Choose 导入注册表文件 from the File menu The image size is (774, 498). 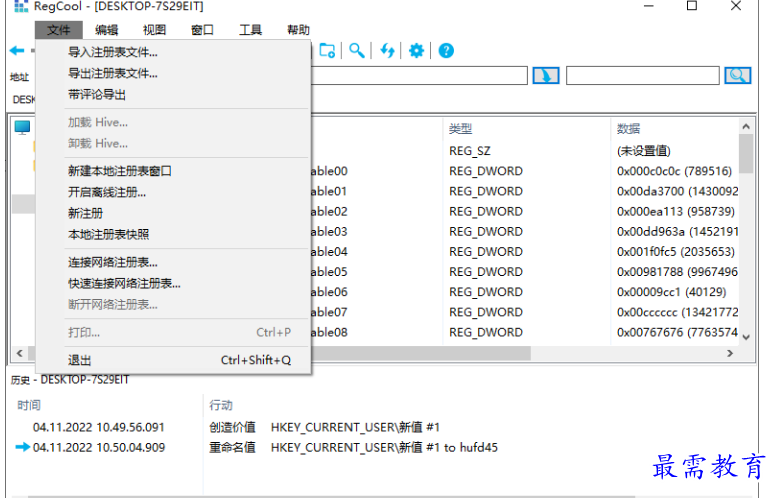pyautogui.click(x=112, y=52)
